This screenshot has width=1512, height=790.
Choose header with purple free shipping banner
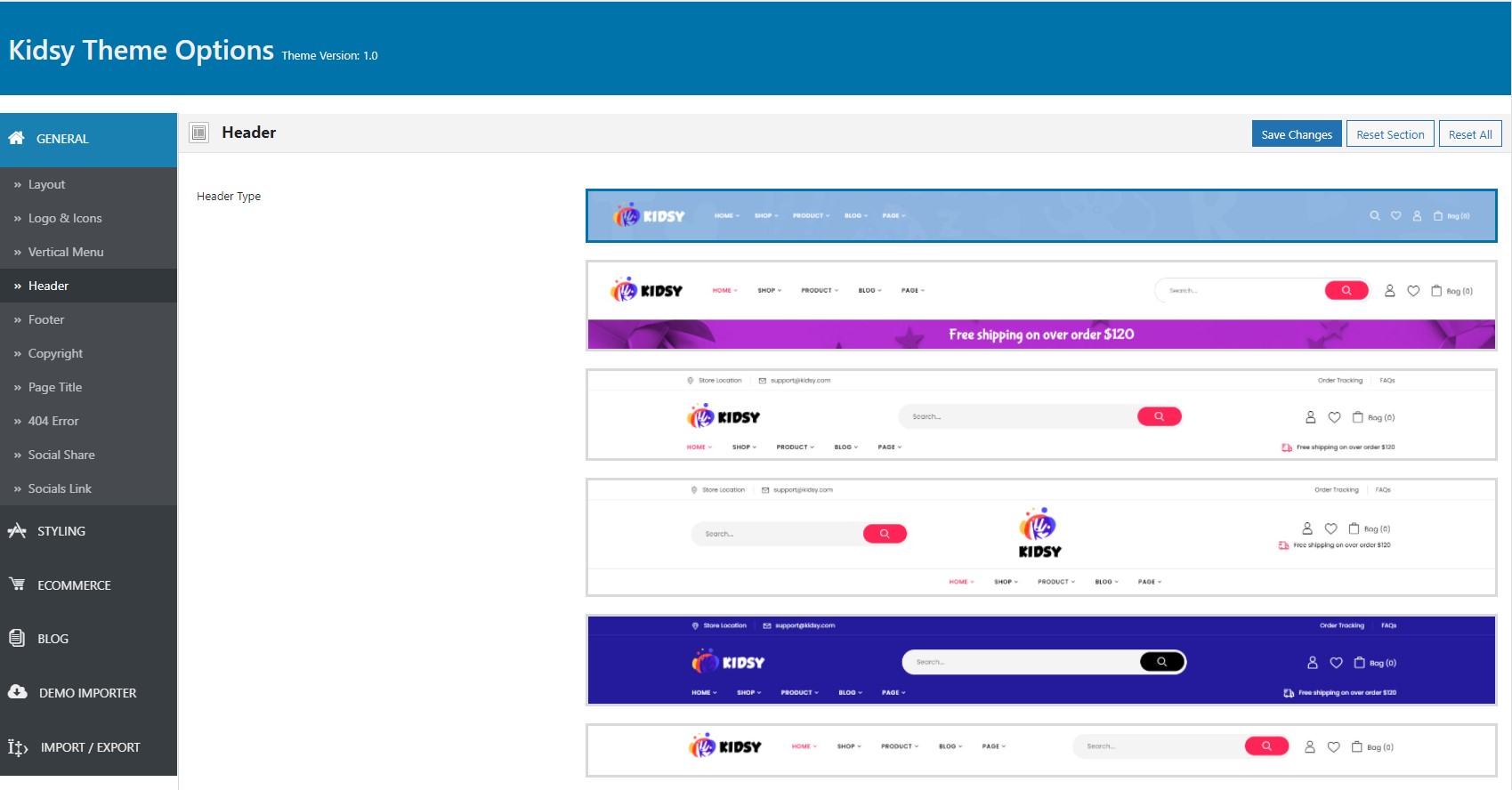click(1041, 305)
